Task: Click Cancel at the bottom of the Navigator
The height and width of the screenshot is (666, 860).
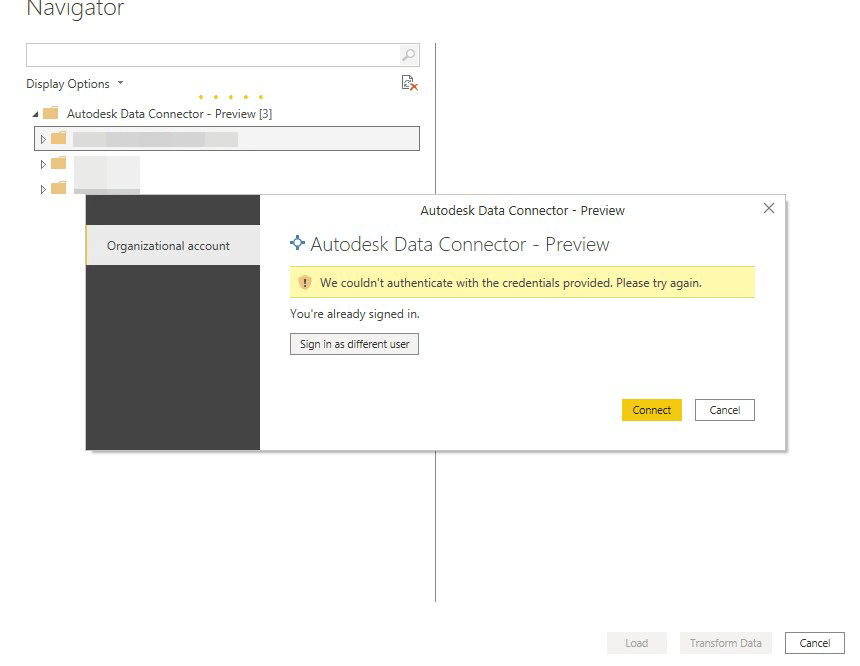Action: 814,643
